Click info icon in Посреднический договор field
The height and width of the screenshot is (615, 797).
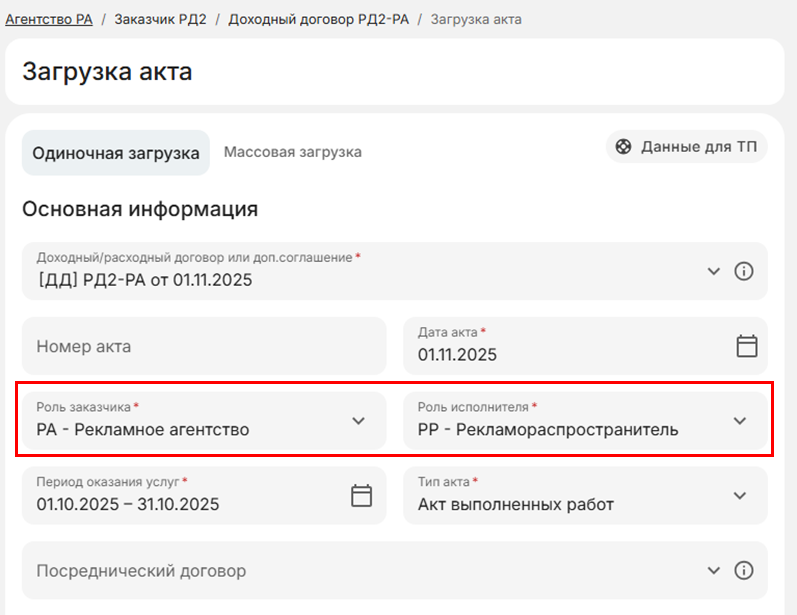tap(743, 570)
